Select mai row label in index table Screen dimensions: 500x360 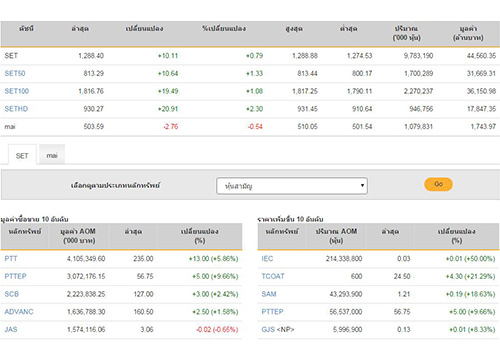click(x=10, y=126)
